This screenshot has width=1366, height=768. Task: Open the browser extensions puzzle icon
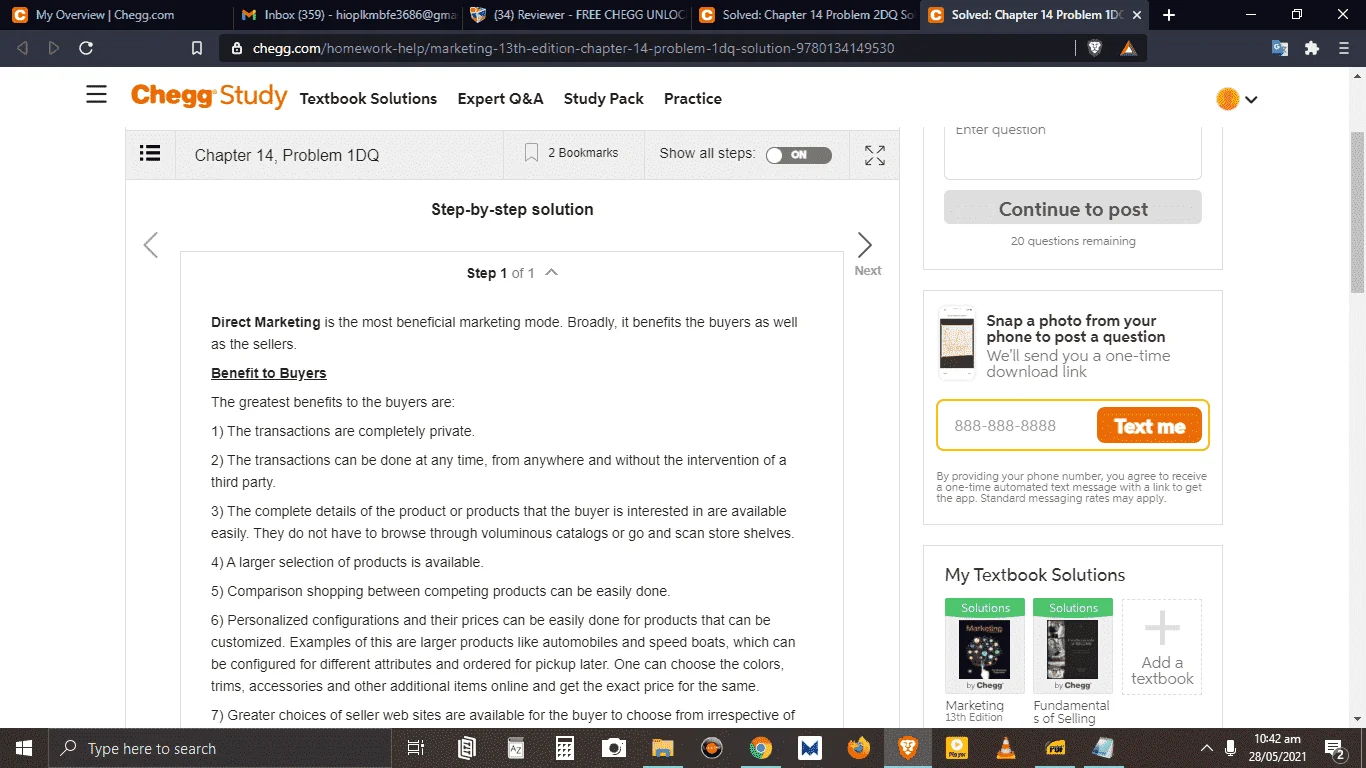[1312, 48]
